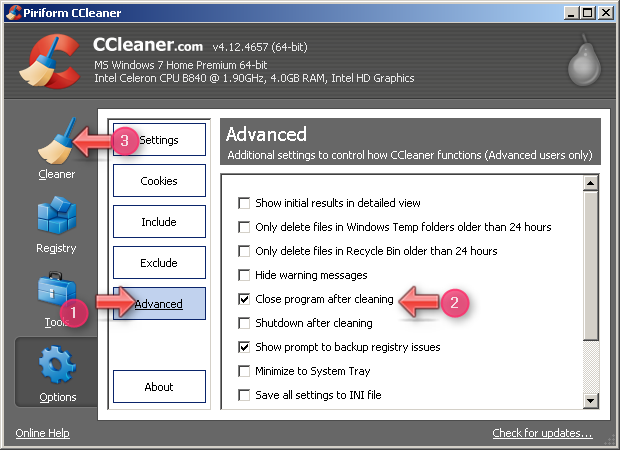
Task: Open the Cookies options tab
Action: click(x=159, y=181)
